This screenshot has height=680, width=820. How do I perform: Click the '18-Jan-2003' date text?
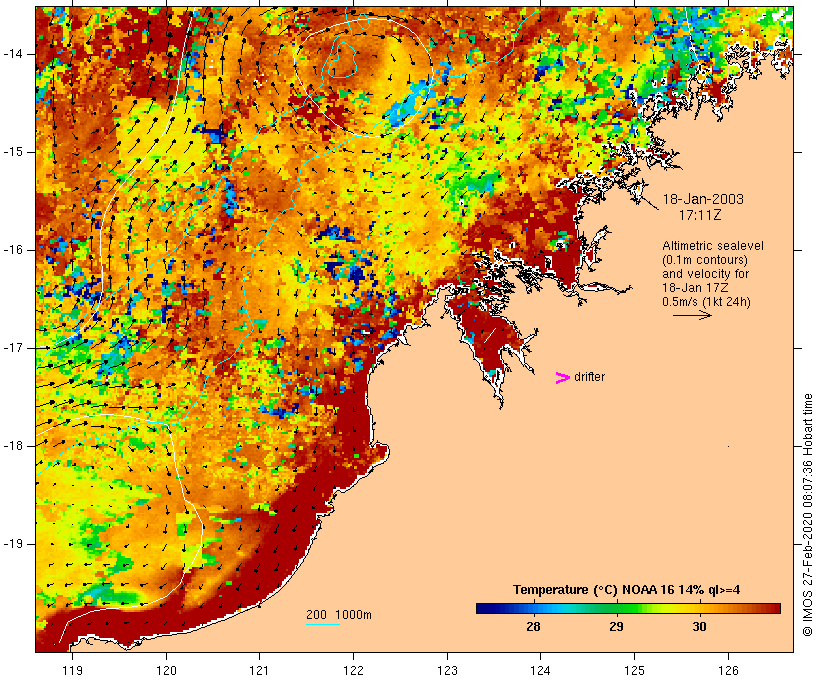click(703, 199)
